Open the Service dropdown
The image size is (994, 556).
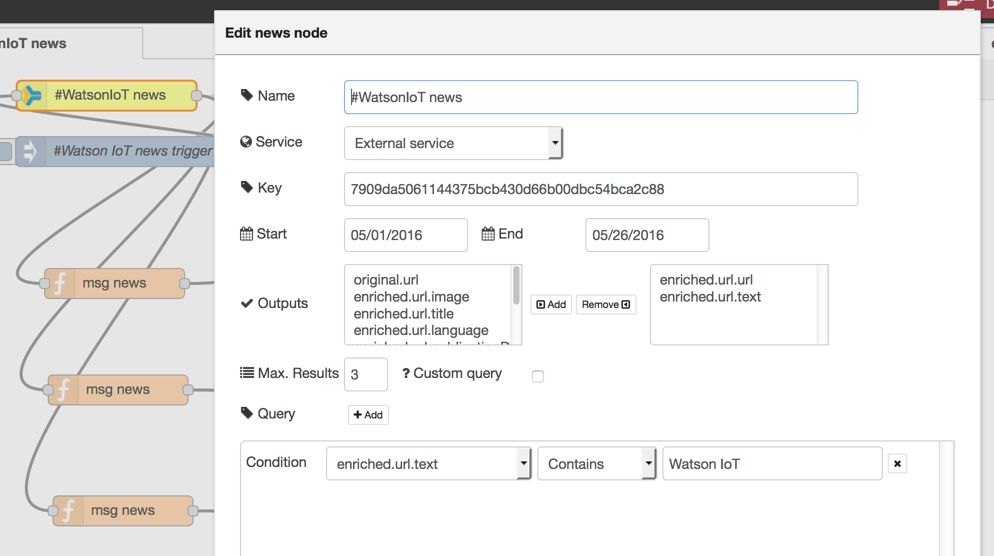453,143
